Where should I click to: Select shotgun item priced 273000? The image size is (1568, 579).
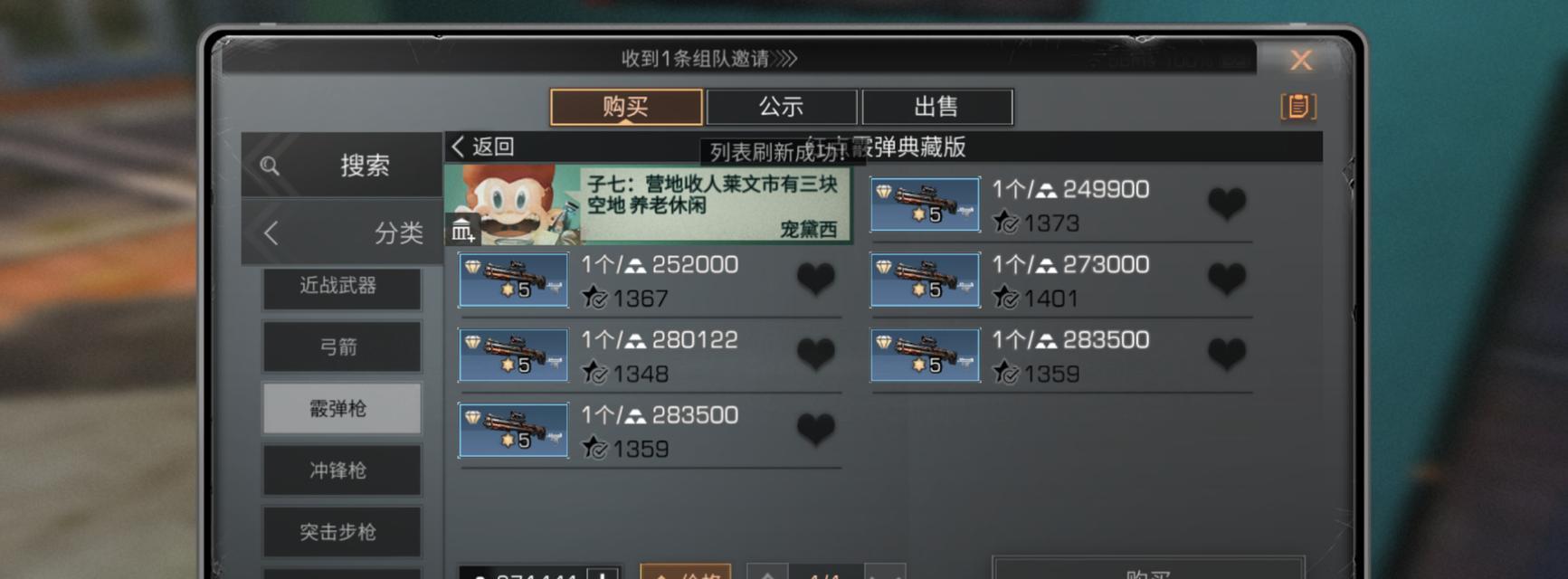925,280
